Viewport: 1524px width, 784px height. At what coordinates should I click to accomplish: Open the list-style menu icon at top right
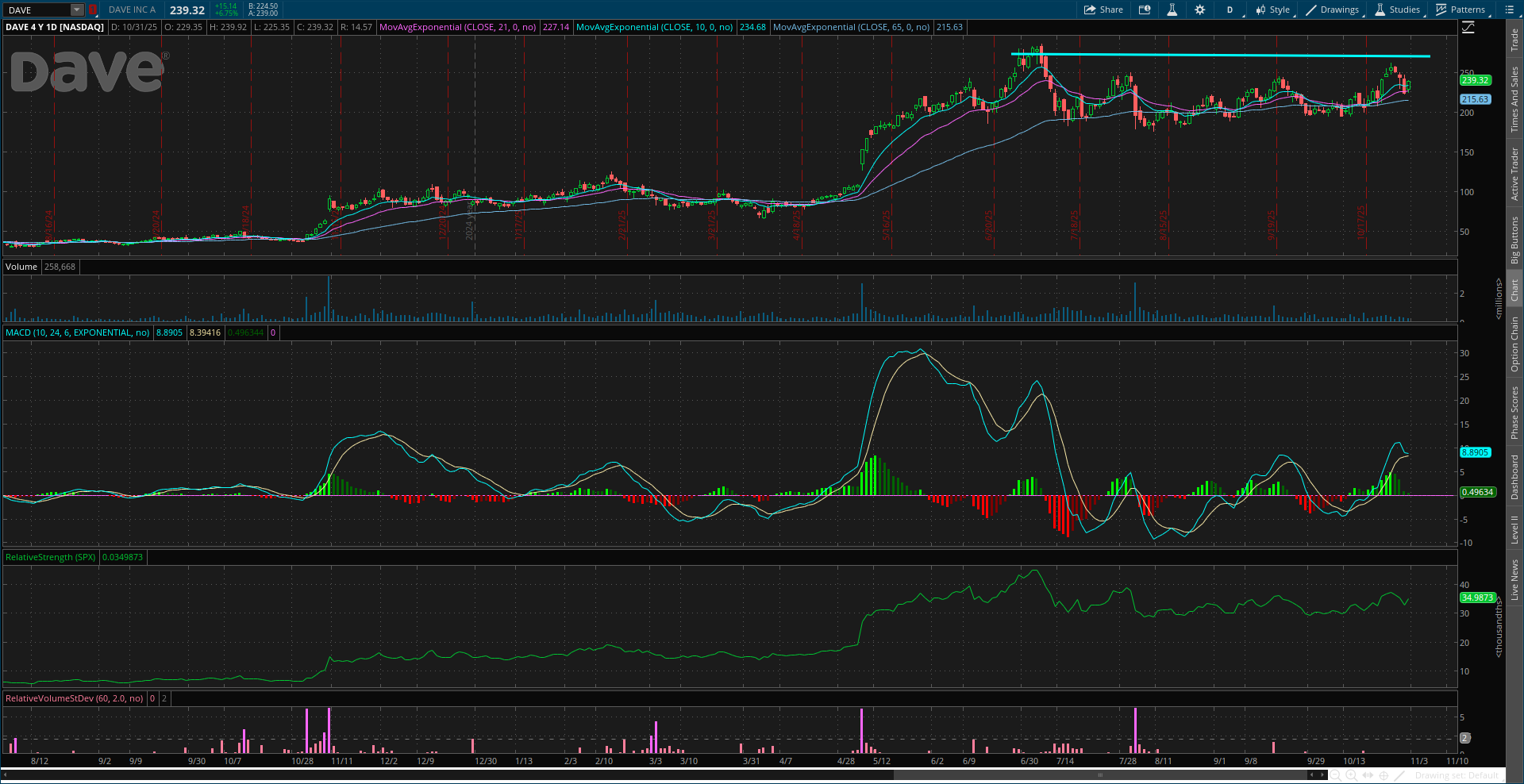coord(1509,10)
